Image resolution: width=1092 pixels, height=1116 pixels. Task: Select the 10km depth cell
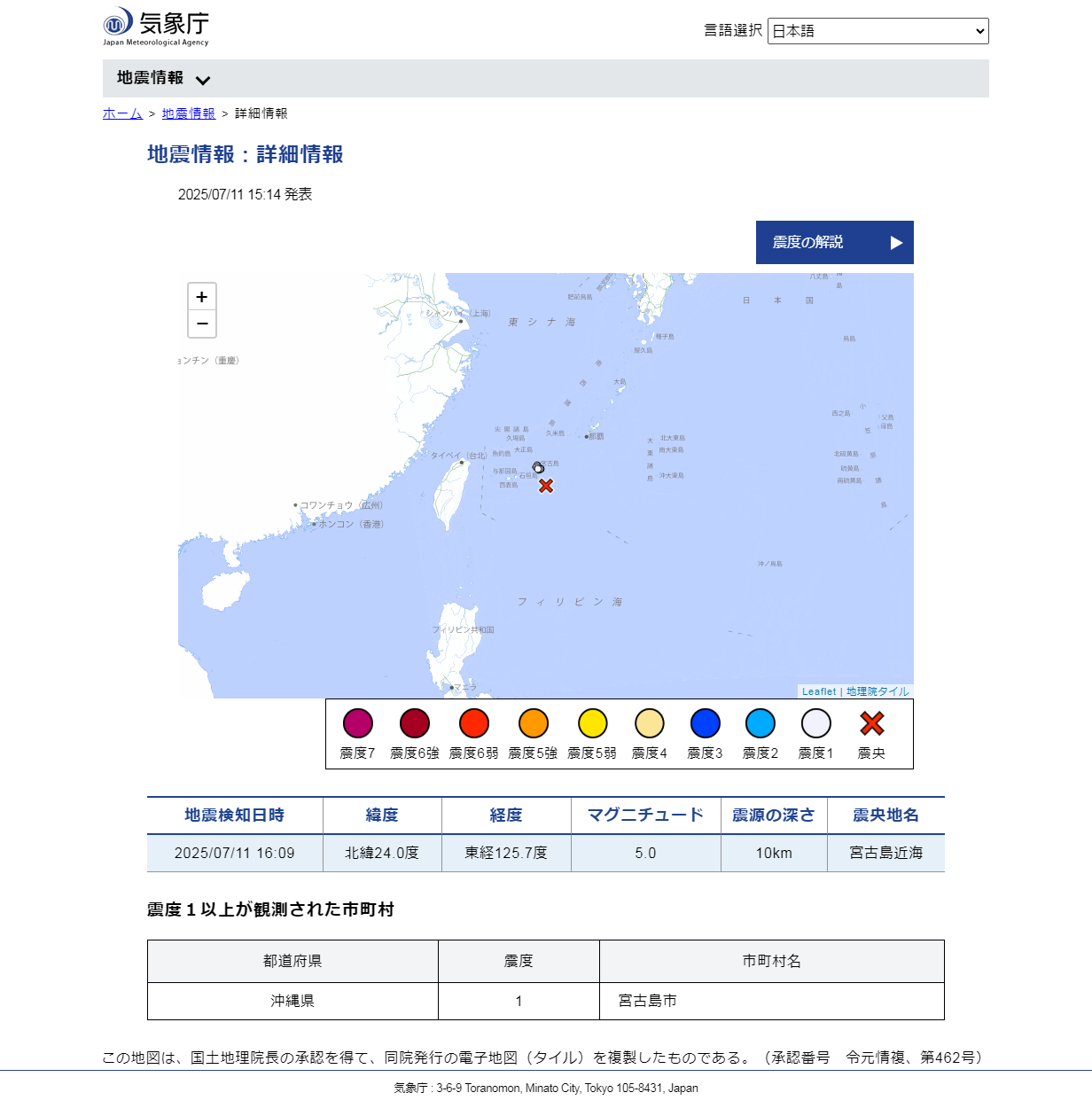point(774,853)
